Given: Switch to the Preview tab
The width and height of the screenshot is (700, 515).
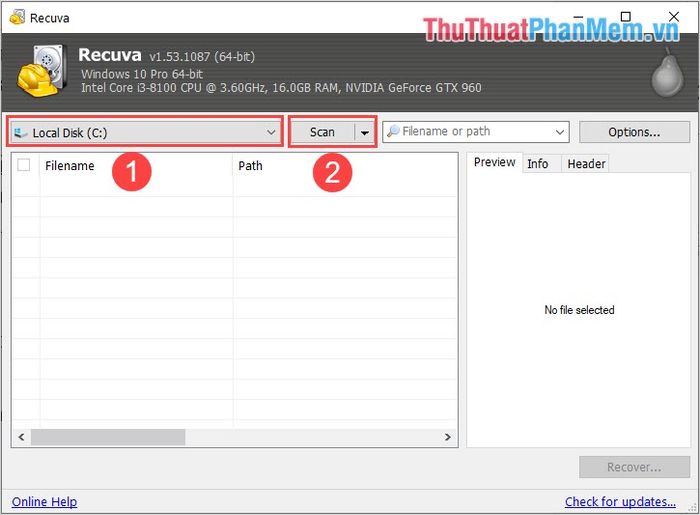Looking at the screenshot, I should [494, 162].
